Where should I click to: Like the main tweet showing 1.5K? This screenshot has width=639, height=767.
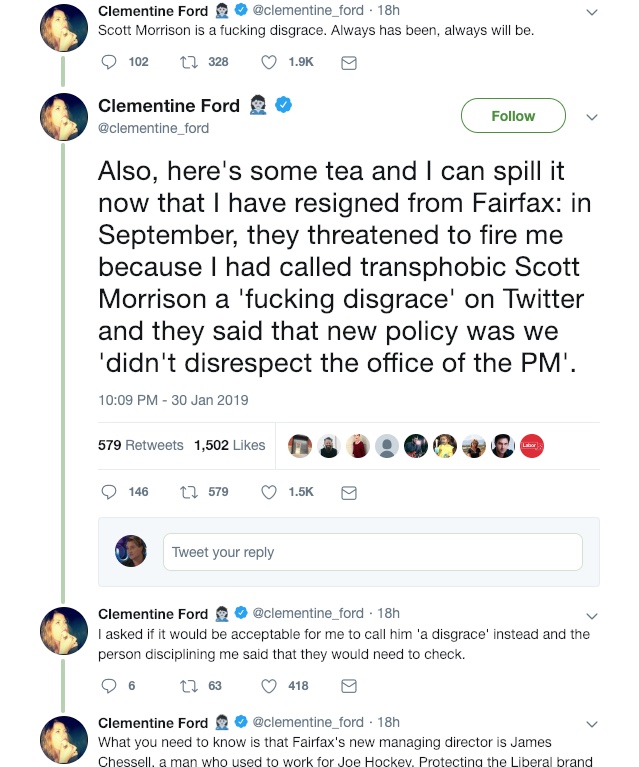pos(268,492)
